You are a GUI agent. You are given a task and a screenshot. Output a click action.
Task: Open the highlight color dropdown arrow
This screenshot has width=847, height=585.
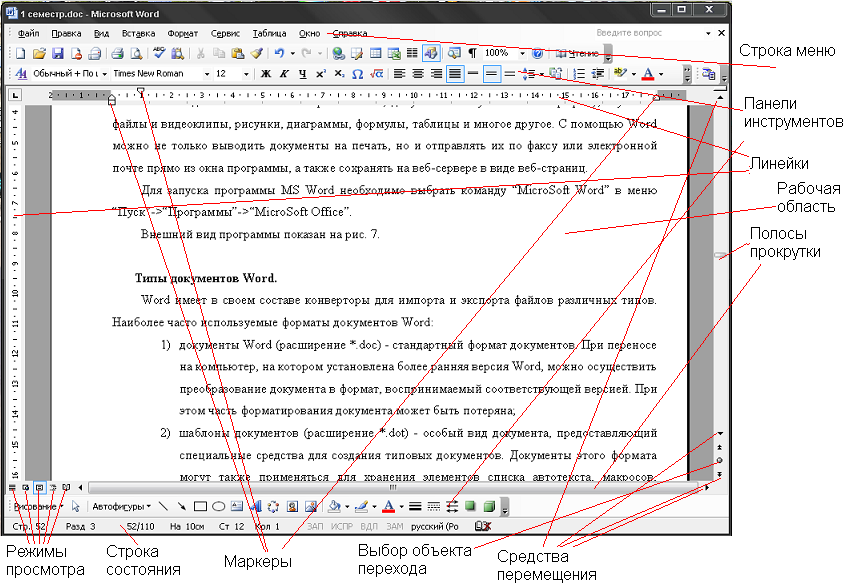point(634,74)
